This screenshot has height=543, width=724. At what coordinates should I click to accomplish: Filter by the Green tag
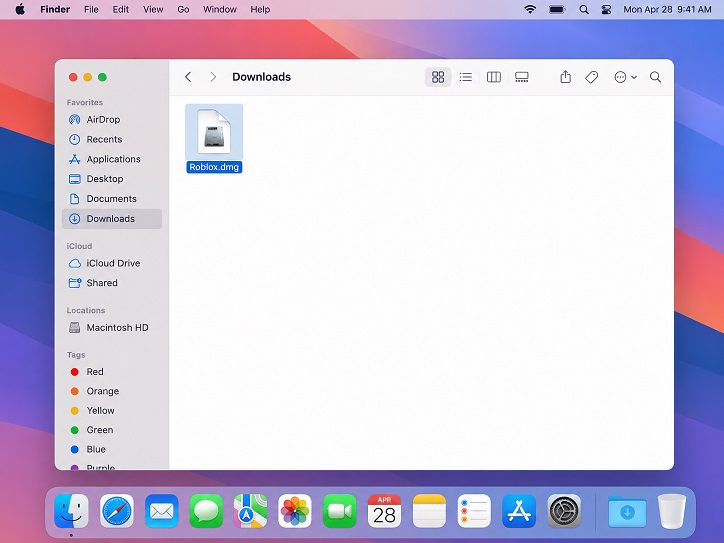[x=112, y=430]
